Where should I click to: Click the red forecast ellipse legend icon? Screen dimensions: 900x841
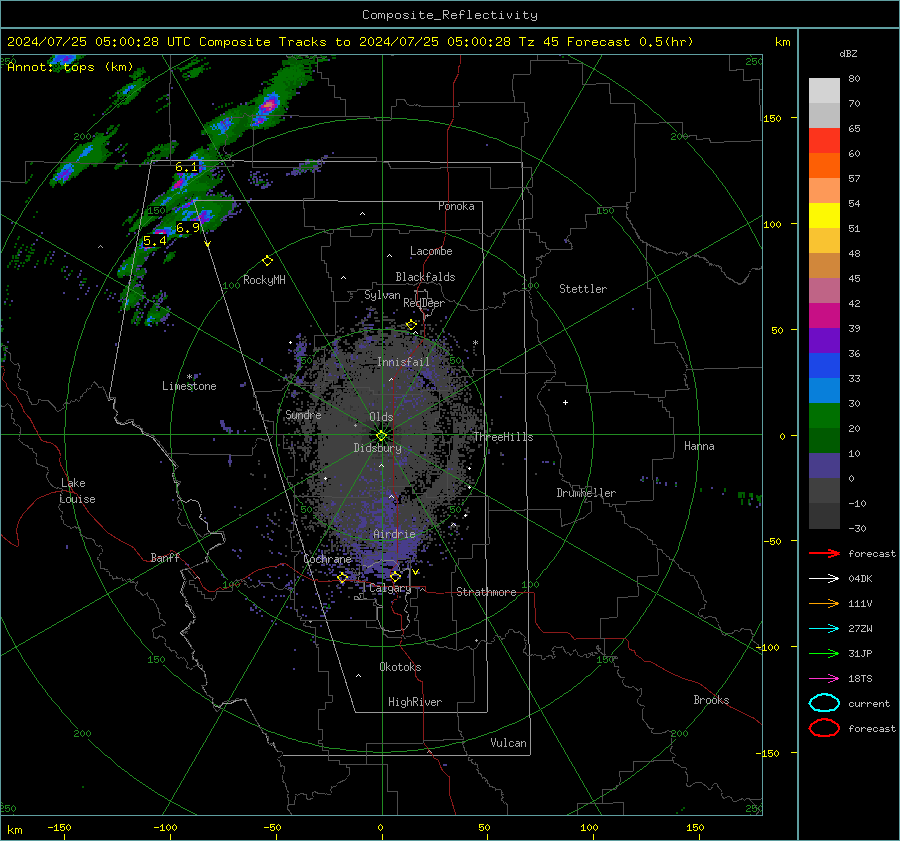(x=824, y=728)
